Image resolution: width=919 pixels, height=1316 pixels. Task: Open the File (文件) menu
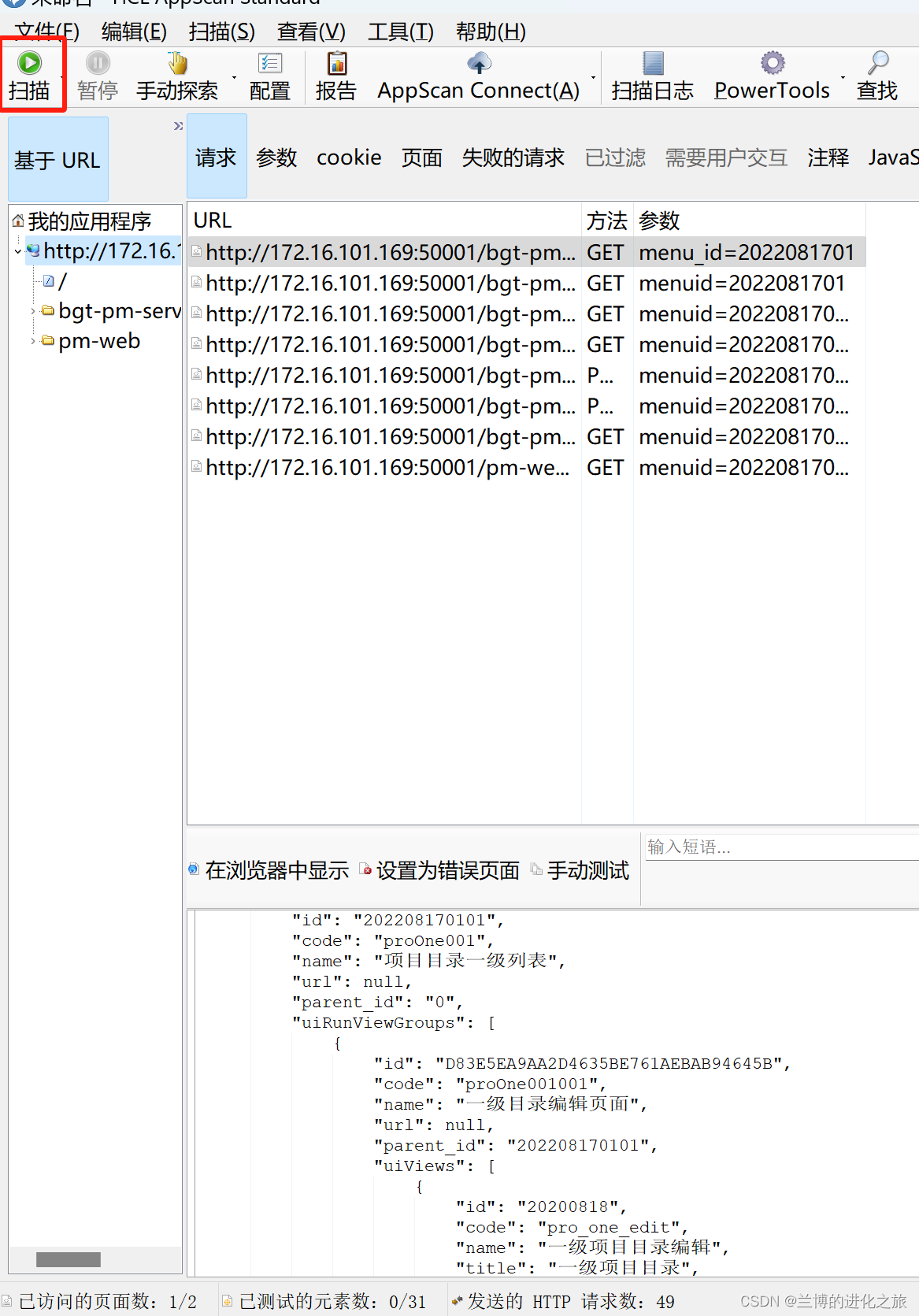pyautogui.click(x=46, y=32)
